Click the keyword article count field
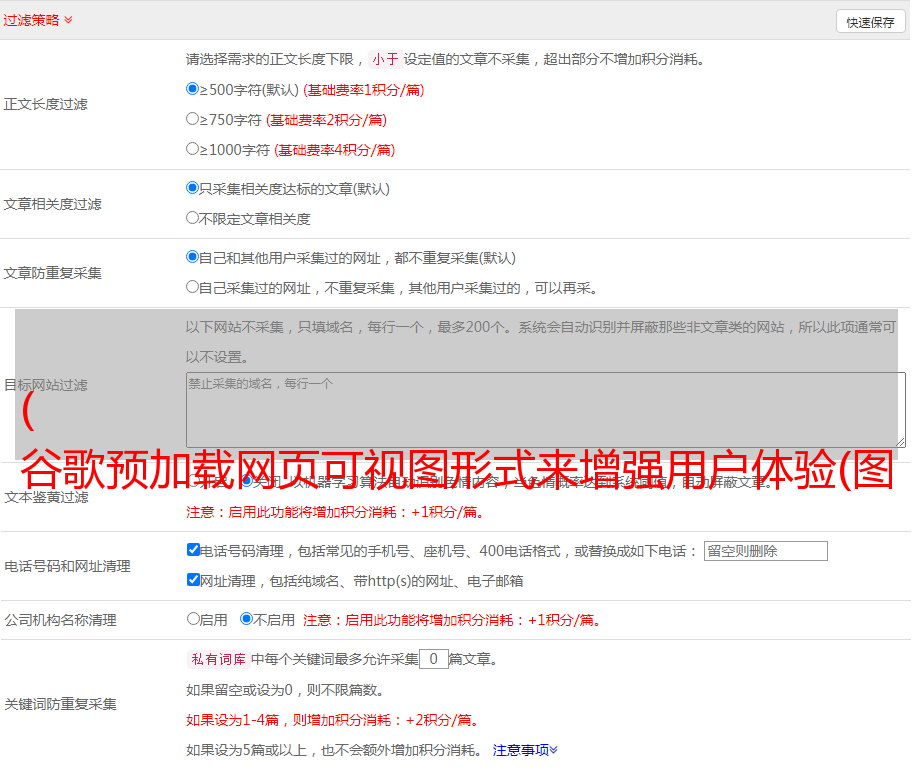 coord(433,659)
